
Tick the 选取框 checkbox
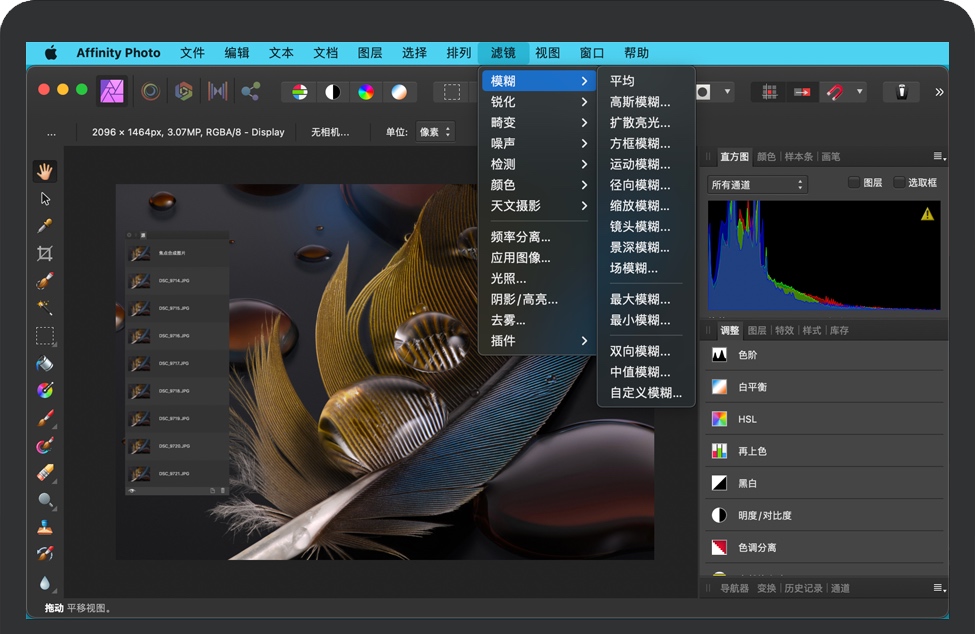coord(899,183)
